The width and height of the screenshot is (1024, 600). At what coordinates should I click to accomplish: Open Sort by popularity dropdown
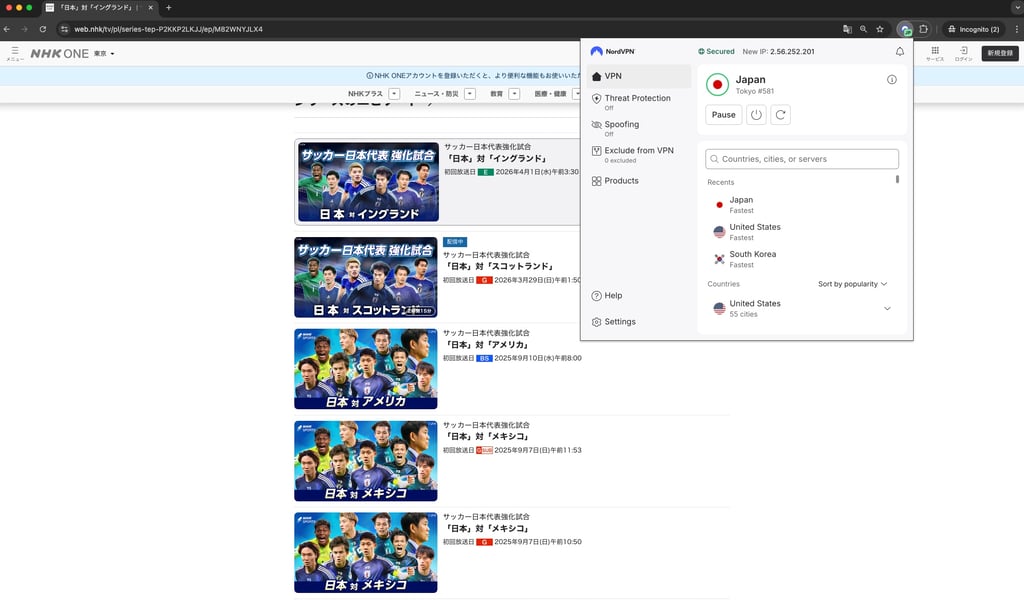(x=852, y=284)
